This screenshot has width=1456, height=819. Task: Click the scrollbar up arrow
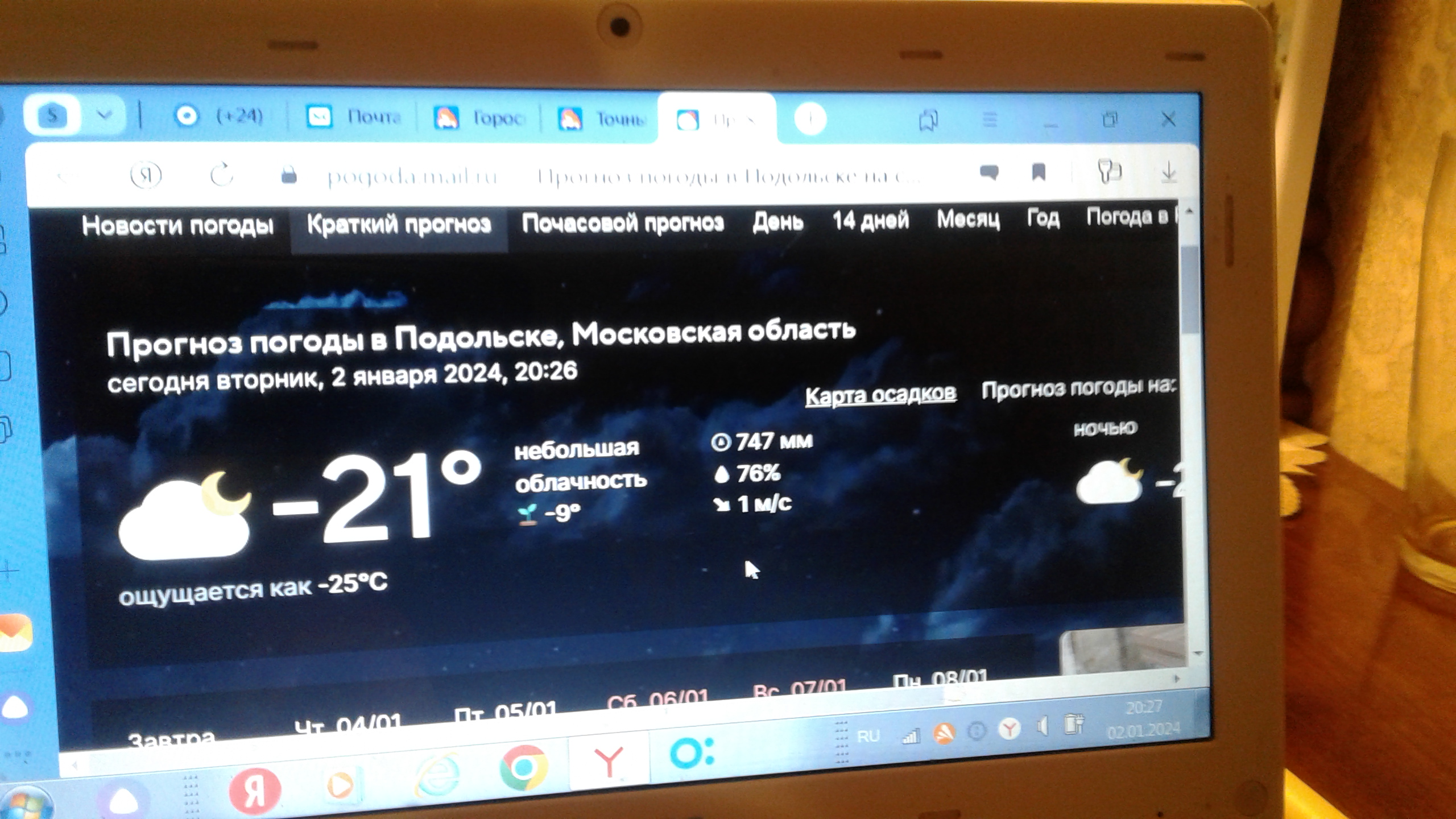1188,212
